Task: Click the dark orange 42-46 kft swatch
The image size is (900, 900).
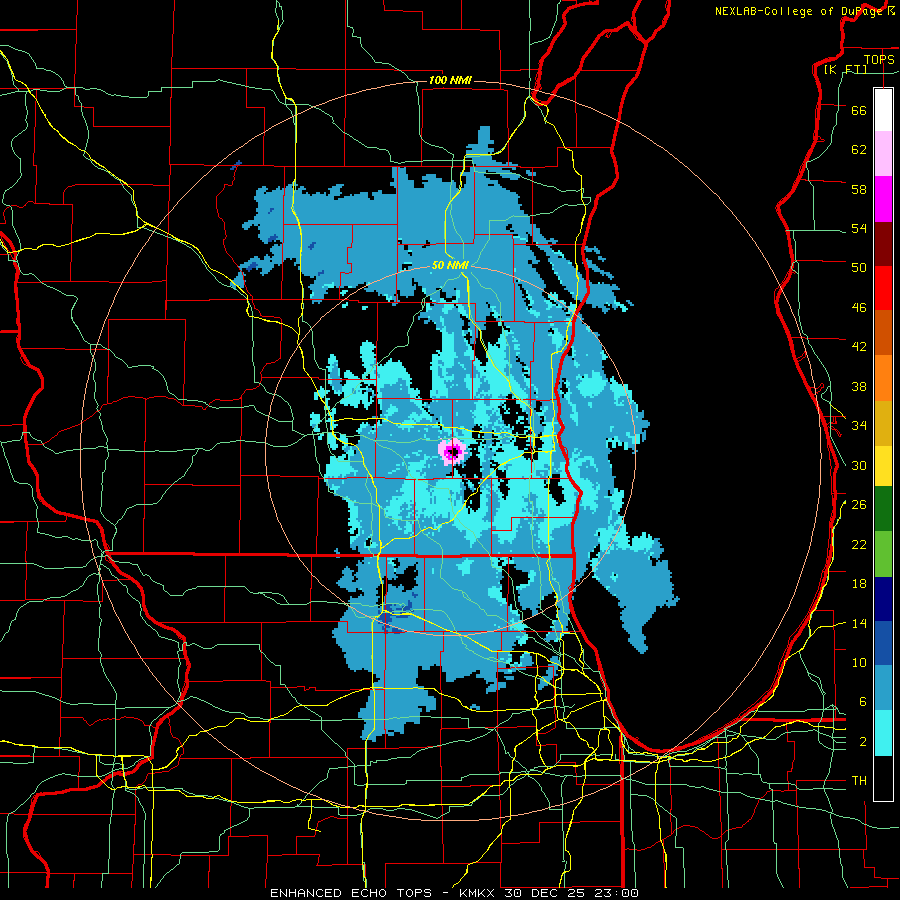Action: [883, 332]
